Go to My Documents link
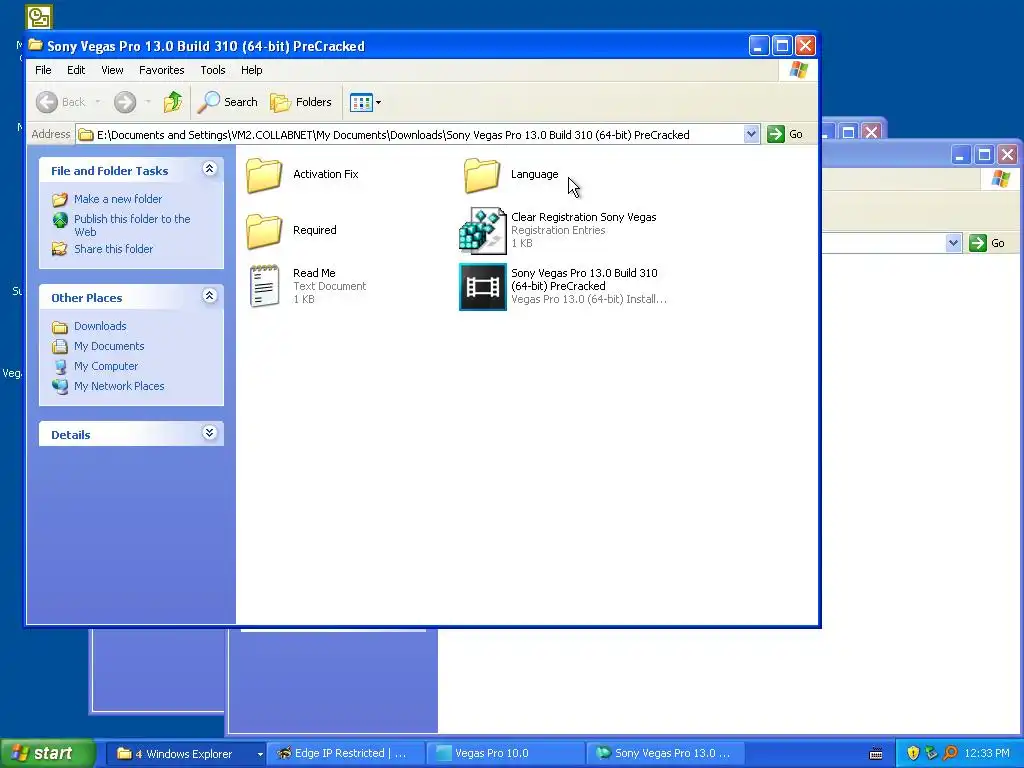The width and height of the screenshot is (1024, 768). [x=109, y=346]
